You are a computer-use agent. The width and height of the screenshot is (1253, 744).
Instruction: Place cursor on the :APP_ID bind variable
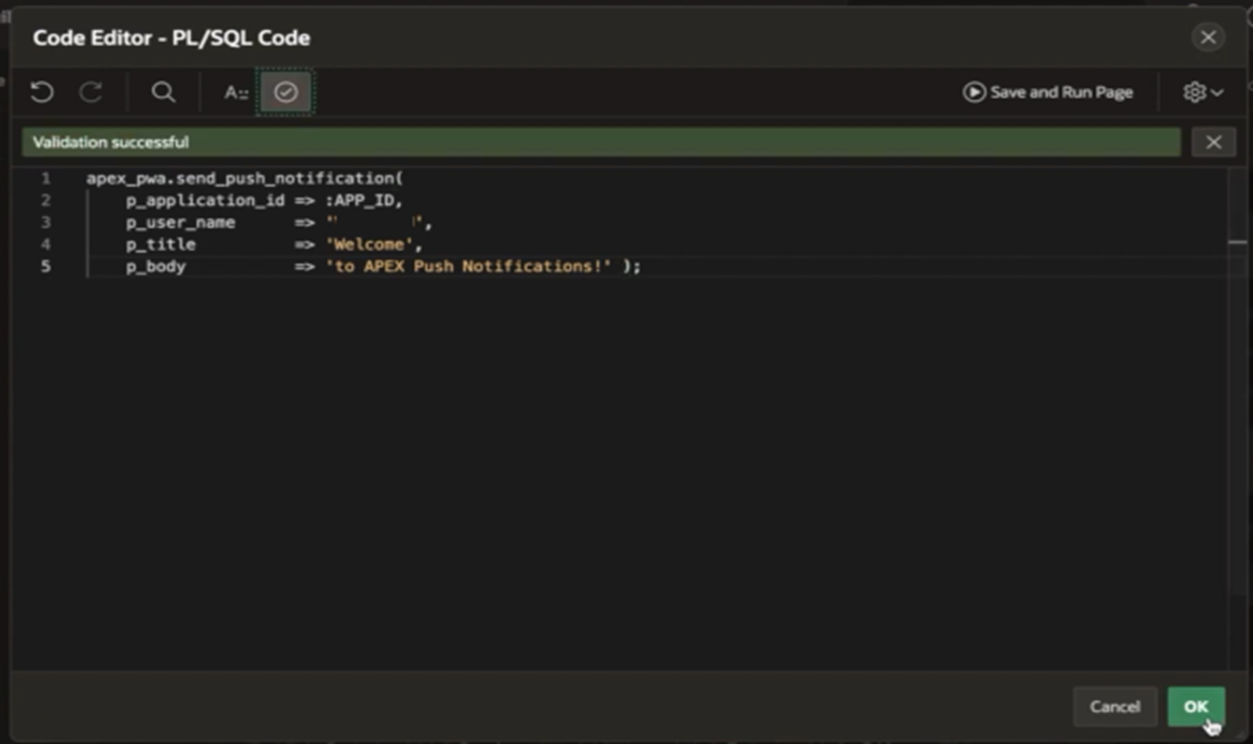[363, 200]
